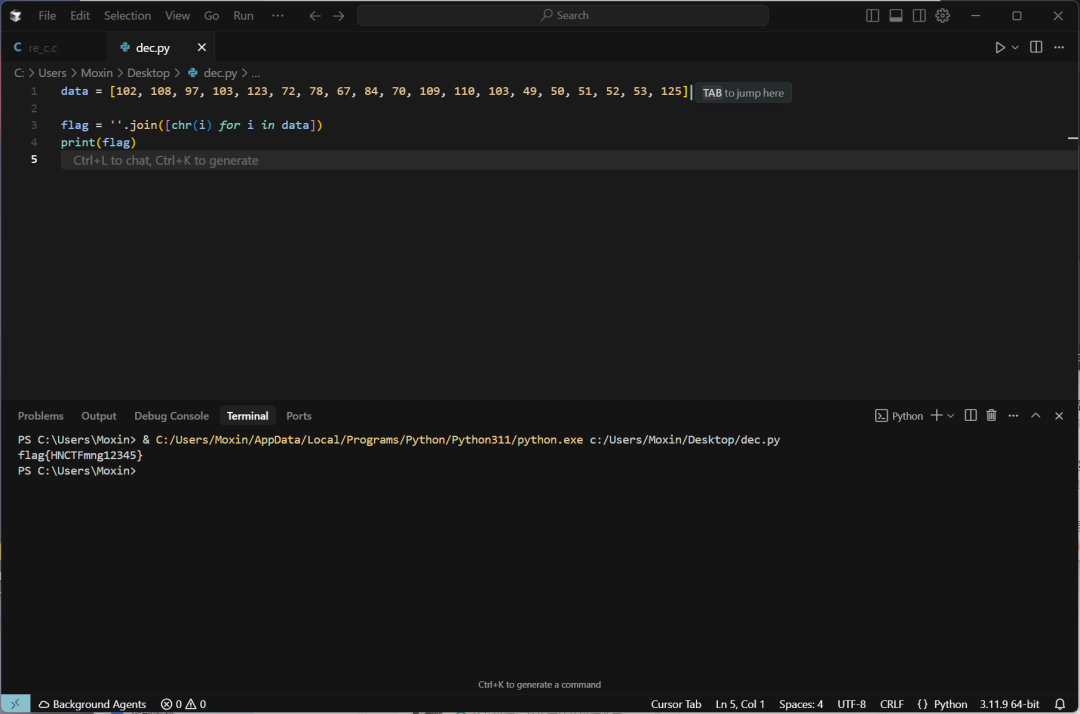Screen dimensions: 1080x714
Task: Click Ln 5, Col 1 position indicator
Action: 740,704
